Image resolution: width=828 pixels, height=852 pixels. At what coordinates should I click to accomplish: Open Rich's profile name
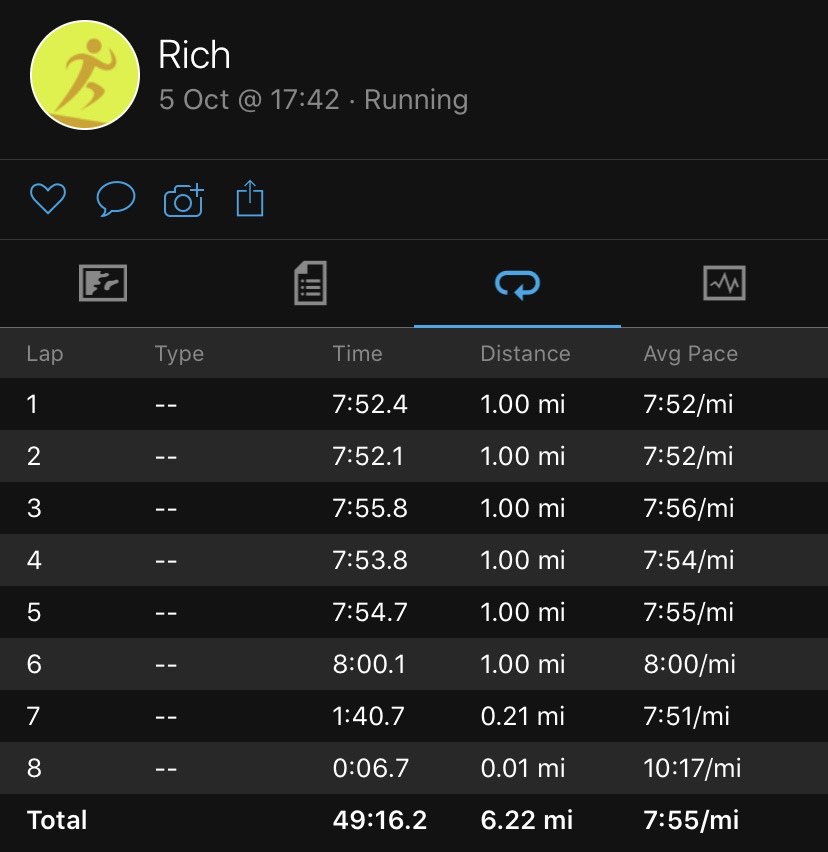(x=195, y=55)
